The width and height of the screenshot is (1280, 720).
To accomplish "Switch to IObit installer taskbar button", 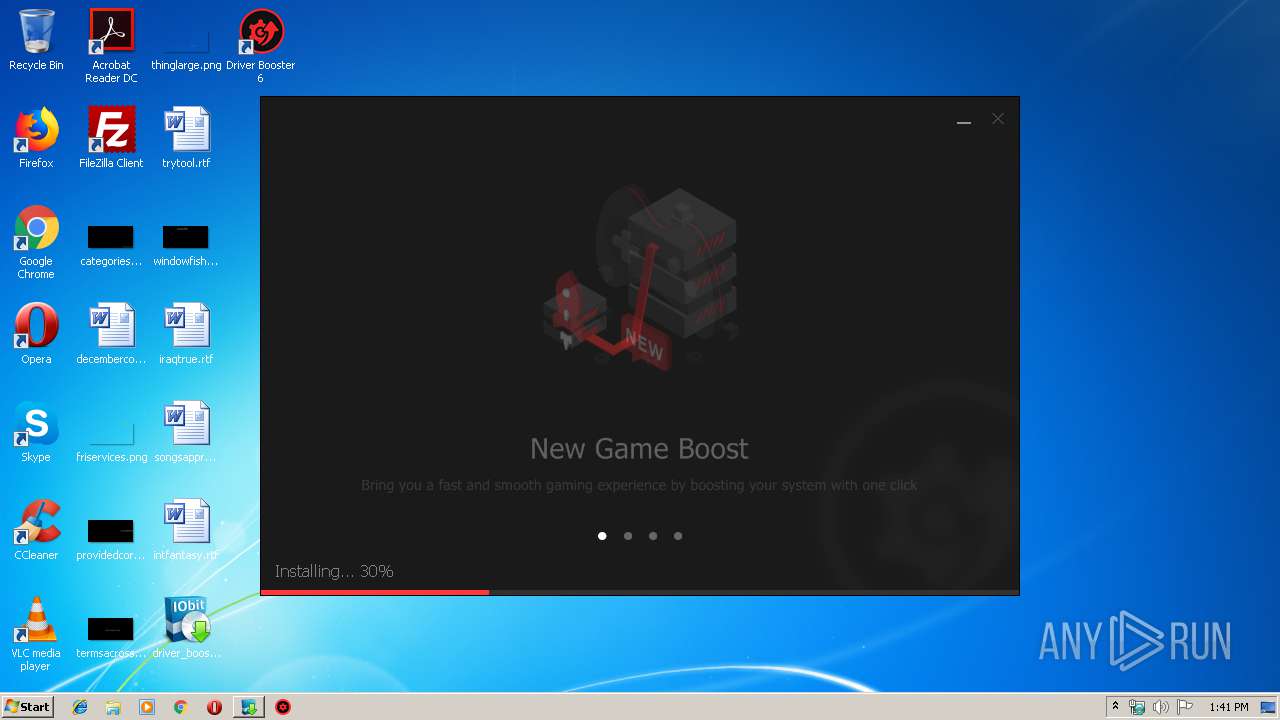I will (x=248, y=707).
